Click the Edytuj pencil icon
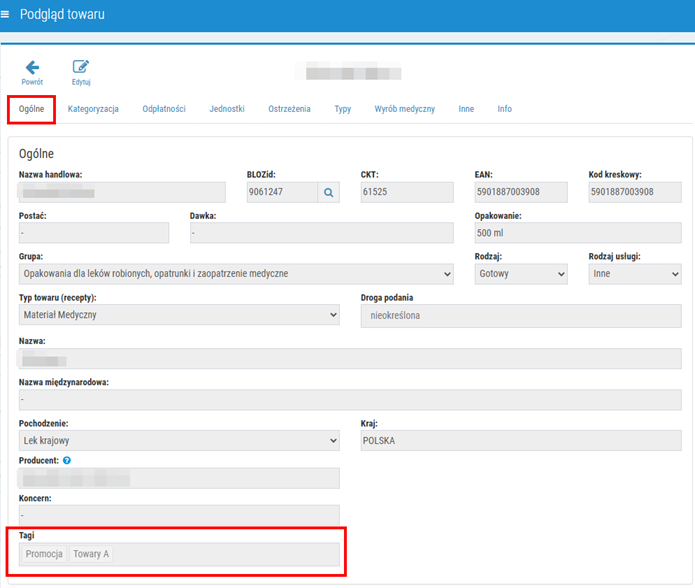The image size is (695, 588). [81, 67]
